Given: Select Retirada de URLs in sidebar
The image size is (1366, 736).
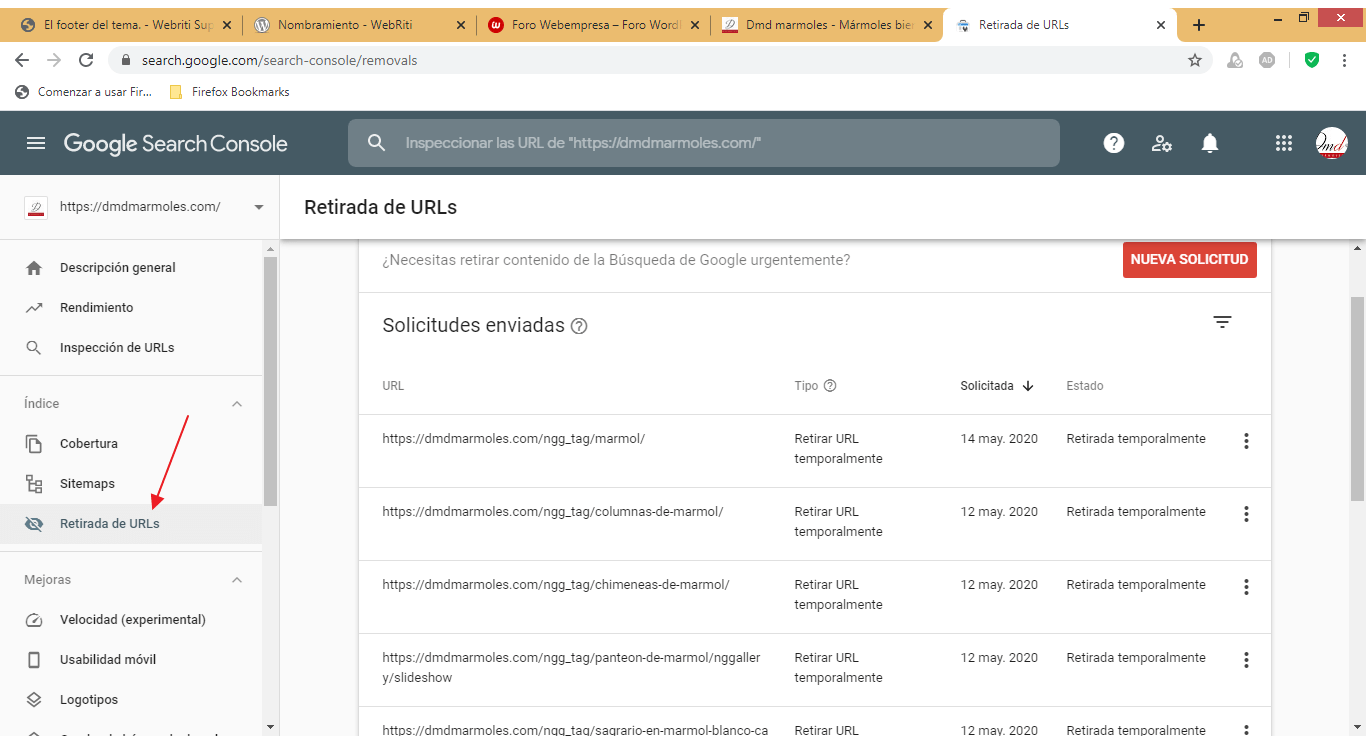Looking at the screenshot, I should pos(131,524).
